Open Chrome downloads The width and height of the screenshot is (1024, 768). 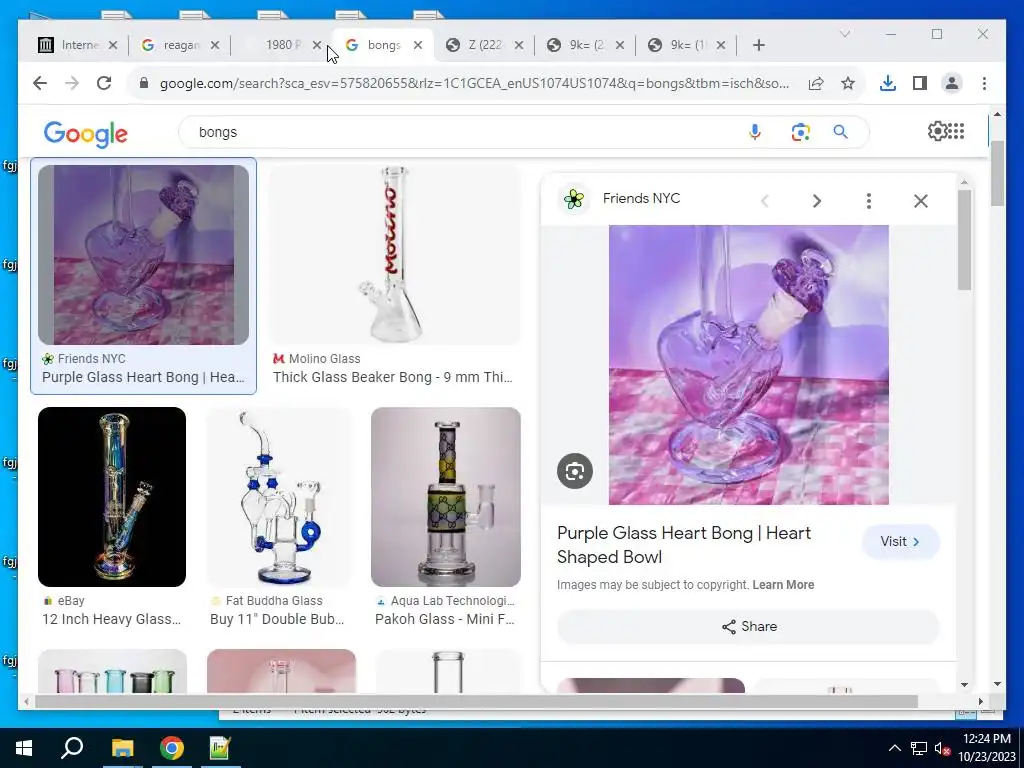click(x=888, y=83)
